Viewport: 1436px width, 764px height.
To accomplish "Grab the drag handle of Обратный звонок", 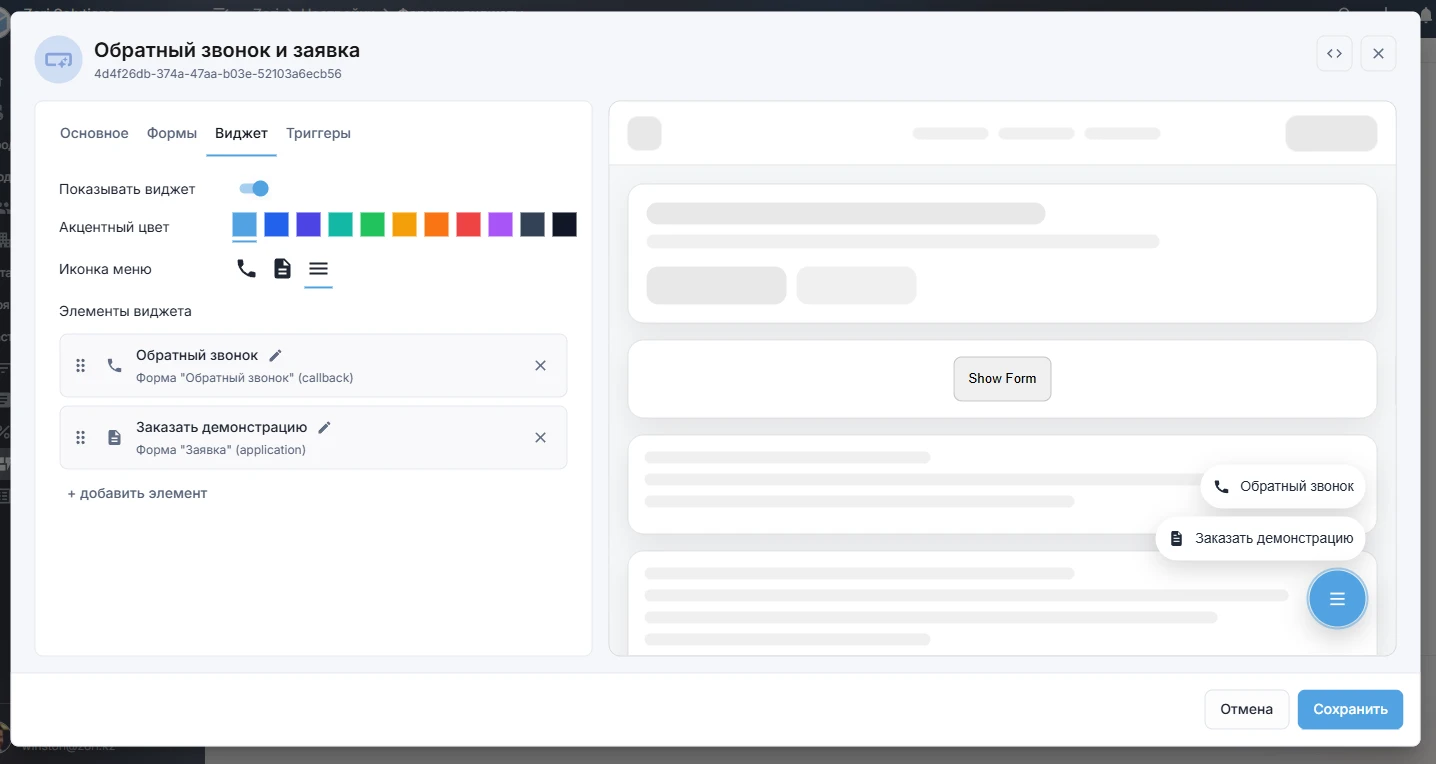I will click(x=81, y=365).
